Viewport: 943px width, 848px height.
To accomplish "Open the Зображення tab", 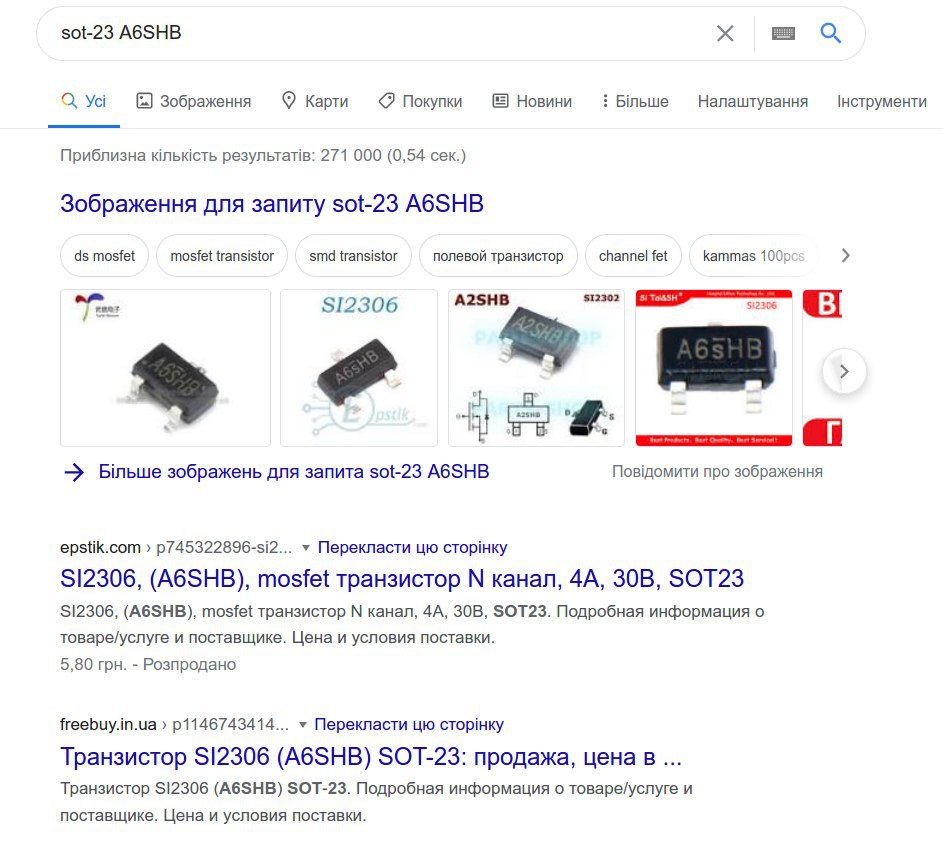I will pos(194,101).
